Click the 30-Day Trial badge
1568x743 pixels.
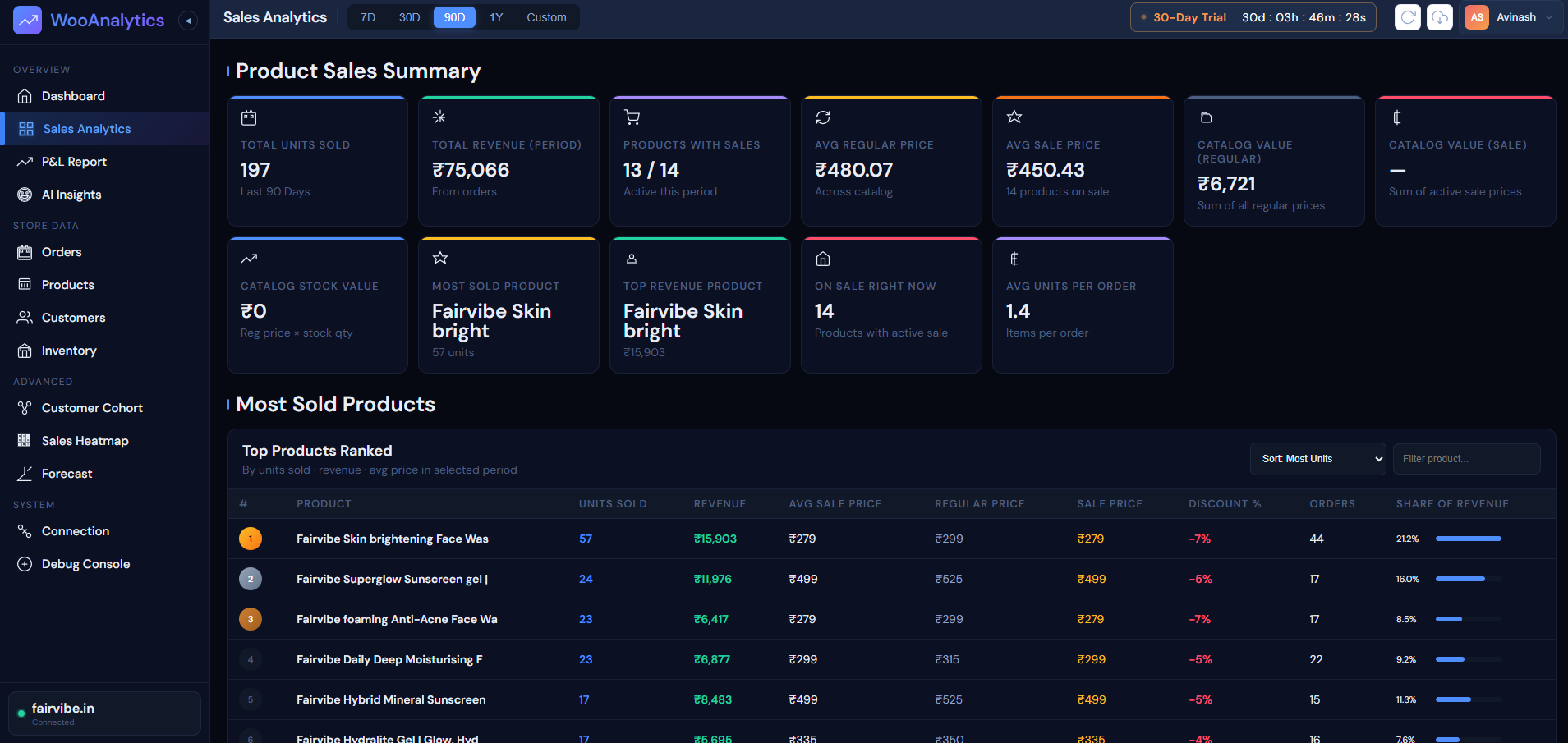(x=1189, y=17)
